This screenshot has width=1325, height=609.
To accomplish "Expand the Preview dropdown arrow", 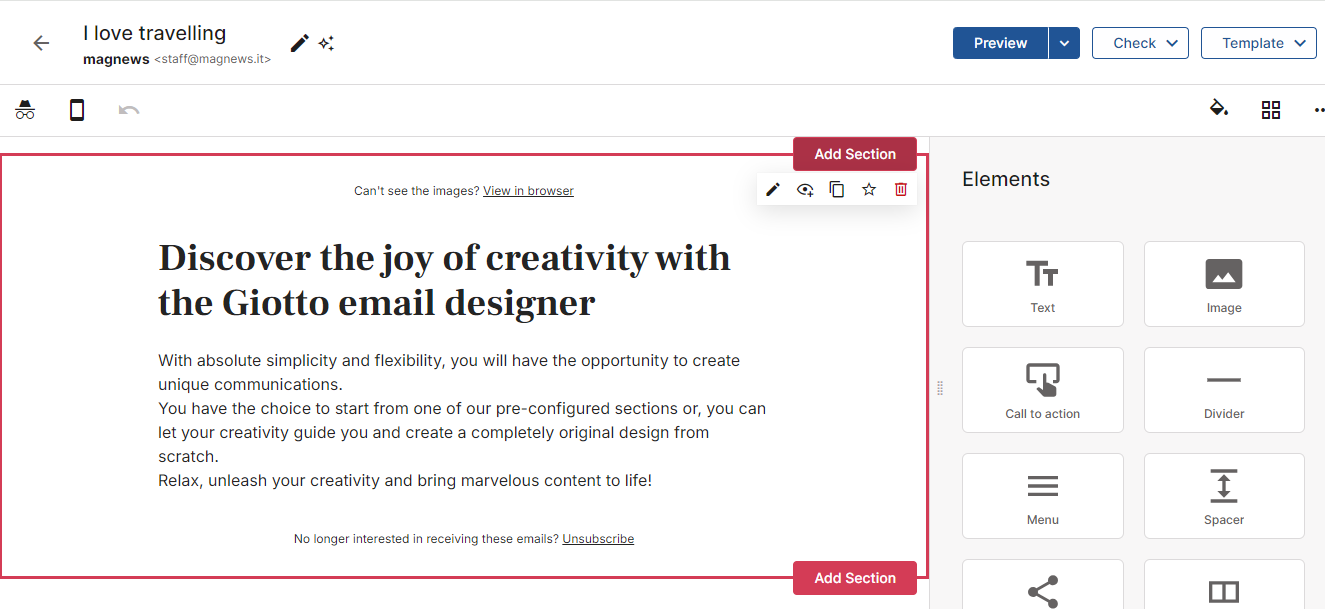I will (1064, 43).
